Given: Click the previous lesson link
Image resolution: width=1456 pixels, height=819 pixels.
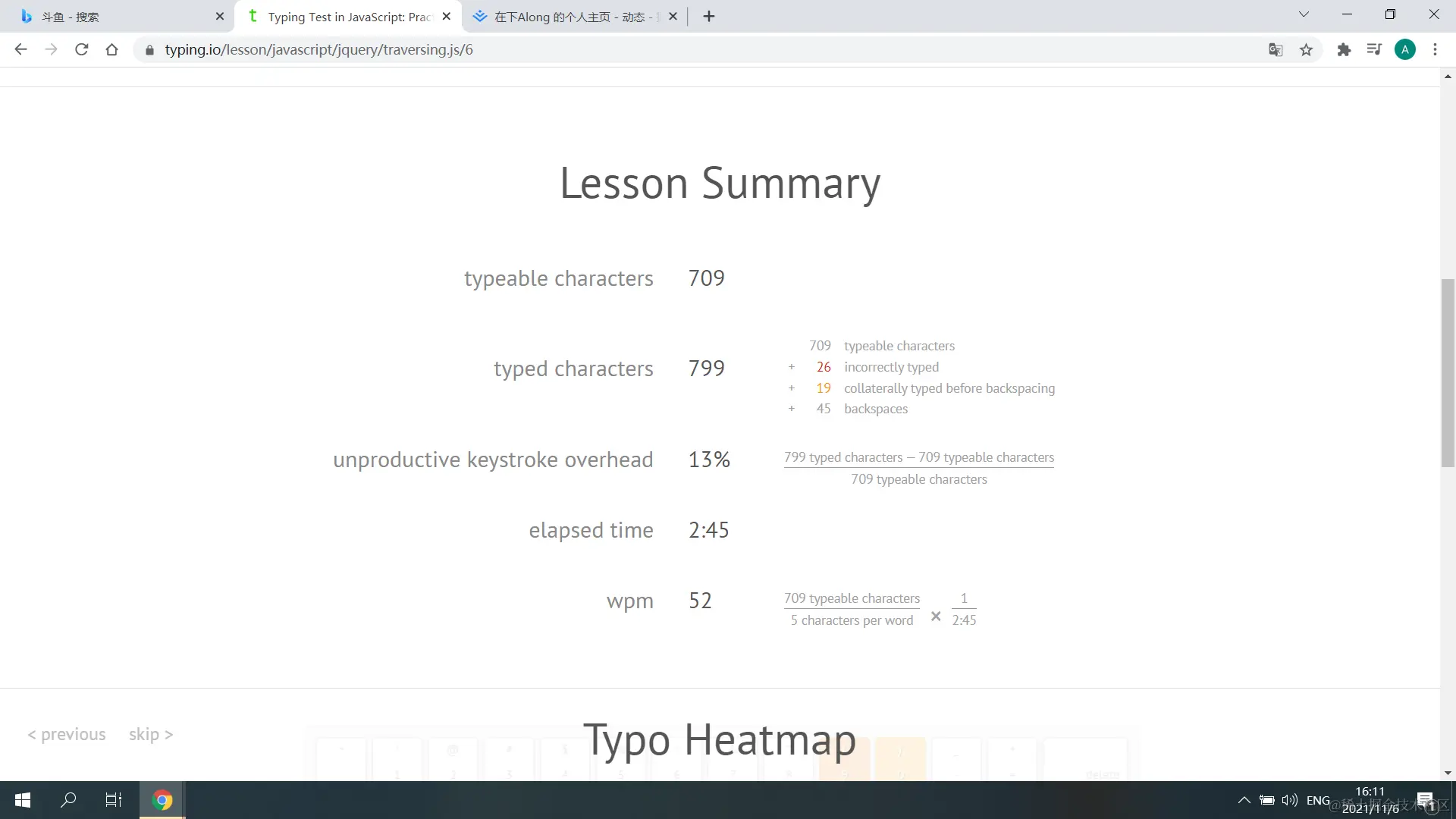Looking at the screenshot, I should (x=67, y=734).
